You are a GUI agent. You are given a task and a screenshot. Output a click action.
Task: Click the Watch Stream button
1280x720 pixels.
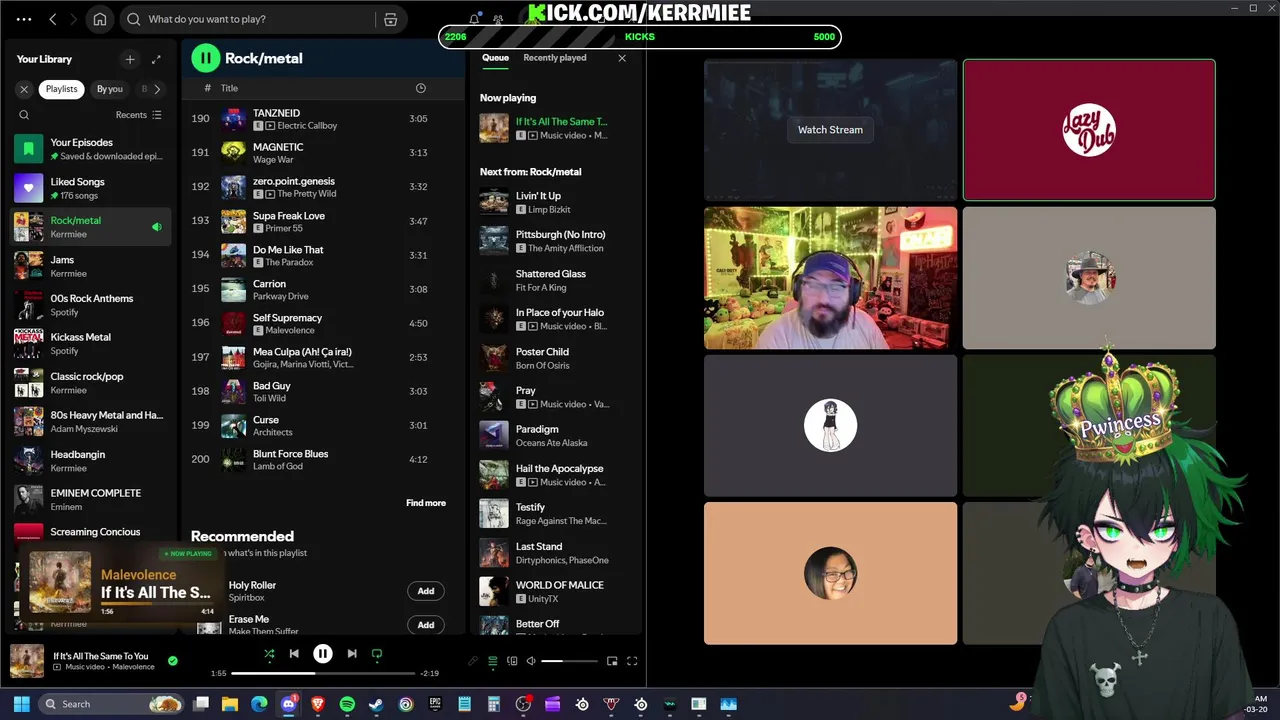[x=830, y=129]
